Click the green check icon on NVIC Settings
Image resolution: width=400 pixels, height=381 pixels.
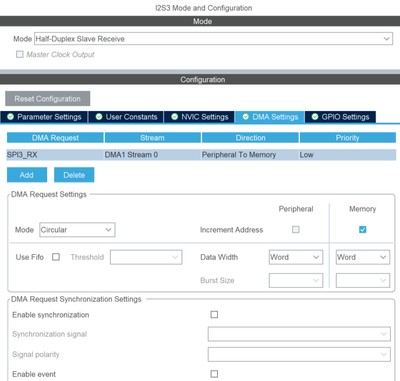pyautogui.click(x=174, y=117)
